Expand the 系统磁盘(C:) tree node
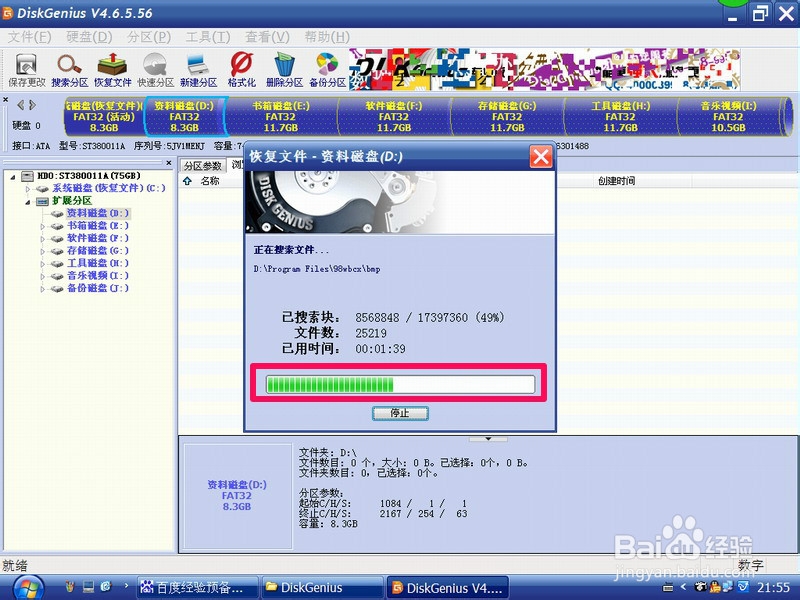This screenshot has height=600, width=800. [x=28, y=189]
